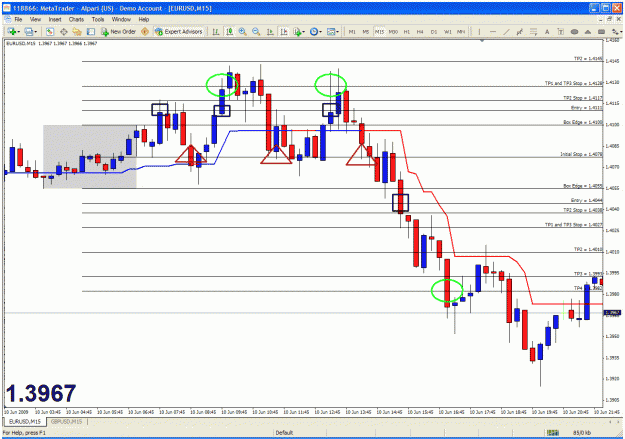Click the Profiles toolbar icon
625x439 pixels.
[x=28, y=31]
